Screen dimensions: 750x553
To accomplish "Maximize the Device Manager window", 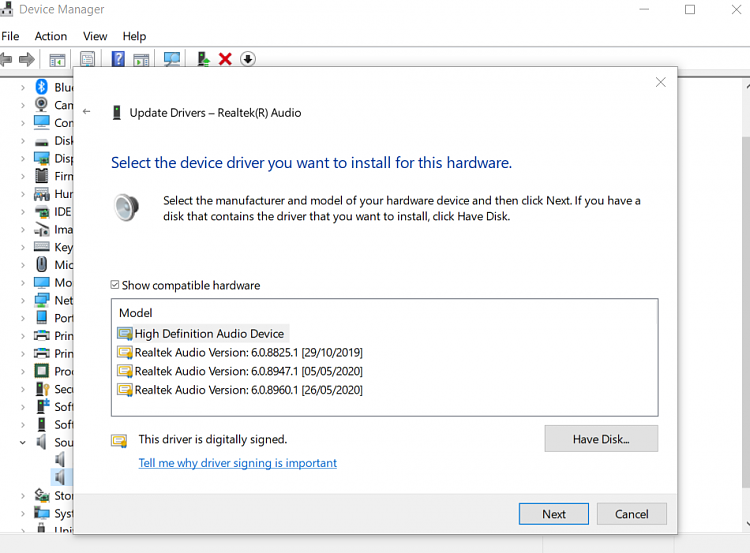I will pyautogui.click(x=690, y=10).
